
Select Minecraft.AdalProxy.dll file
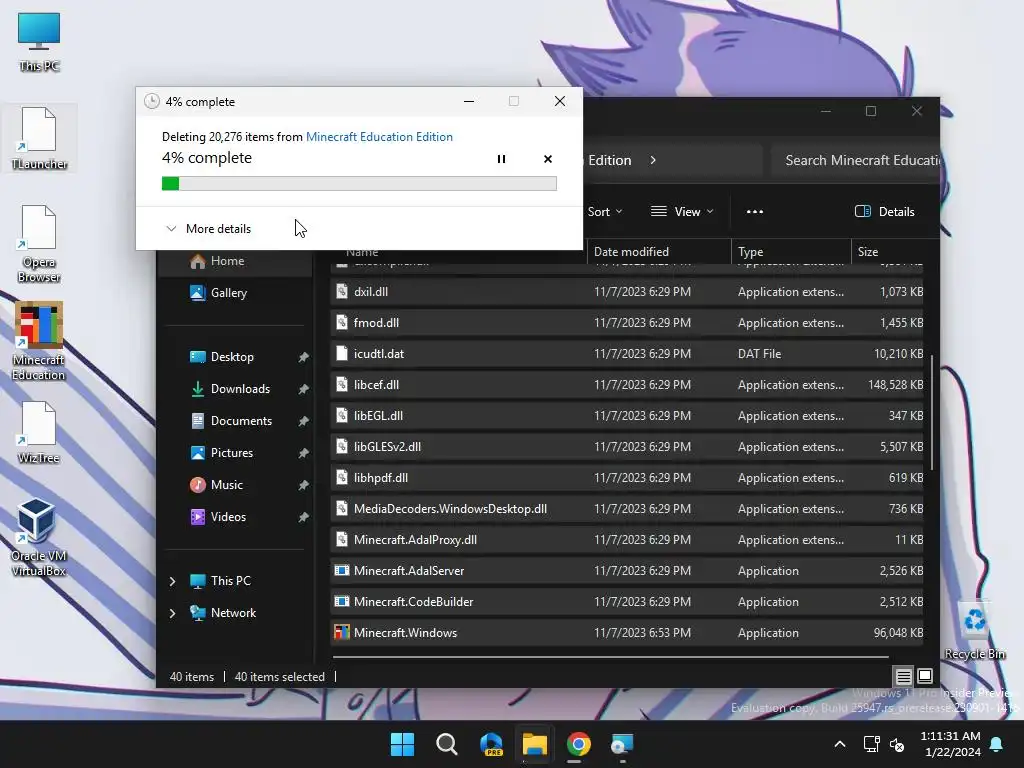point(627,540)
